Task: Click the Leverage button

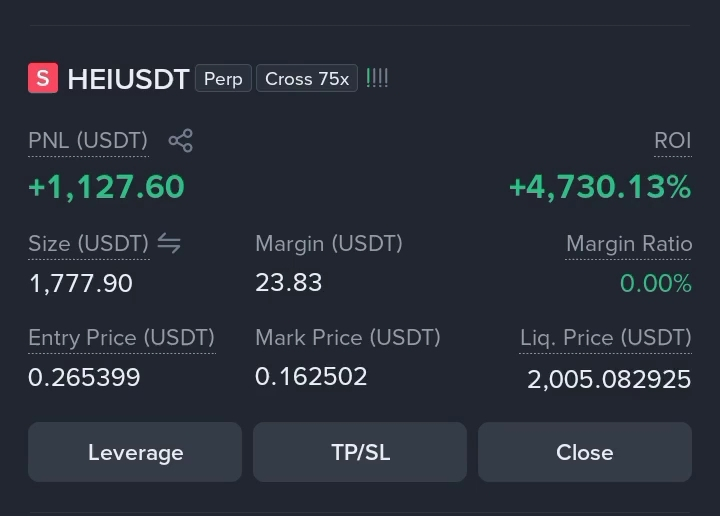Action: pos(135,452)
